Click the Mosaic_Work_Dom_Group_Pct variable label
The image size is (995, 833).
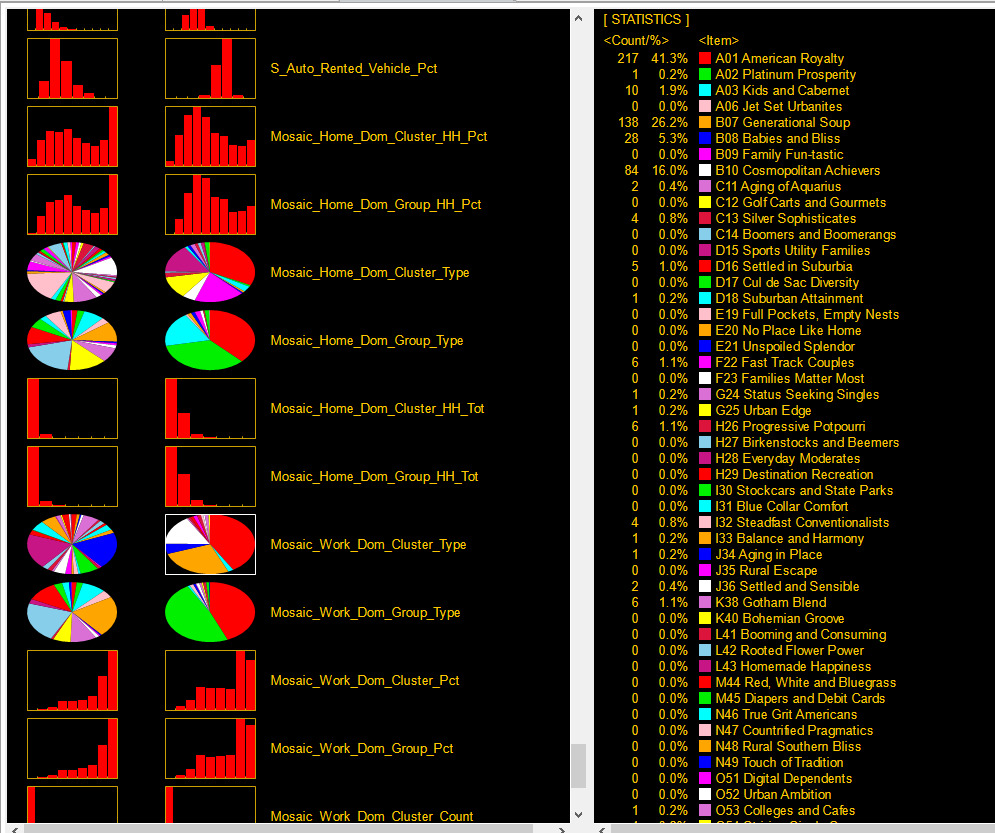pos(362,749)
